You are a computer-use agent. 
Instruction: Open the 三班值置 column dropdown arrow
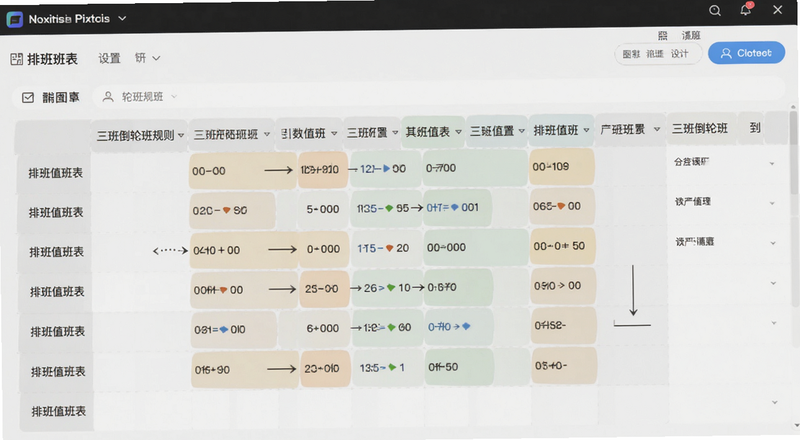tap(521, 131)
